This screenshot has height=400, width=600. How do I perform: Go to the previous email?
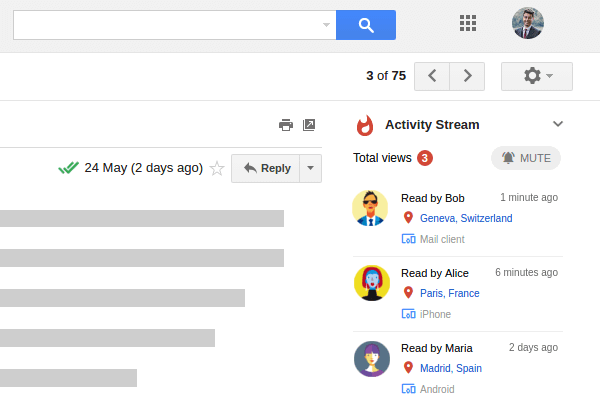432,76
